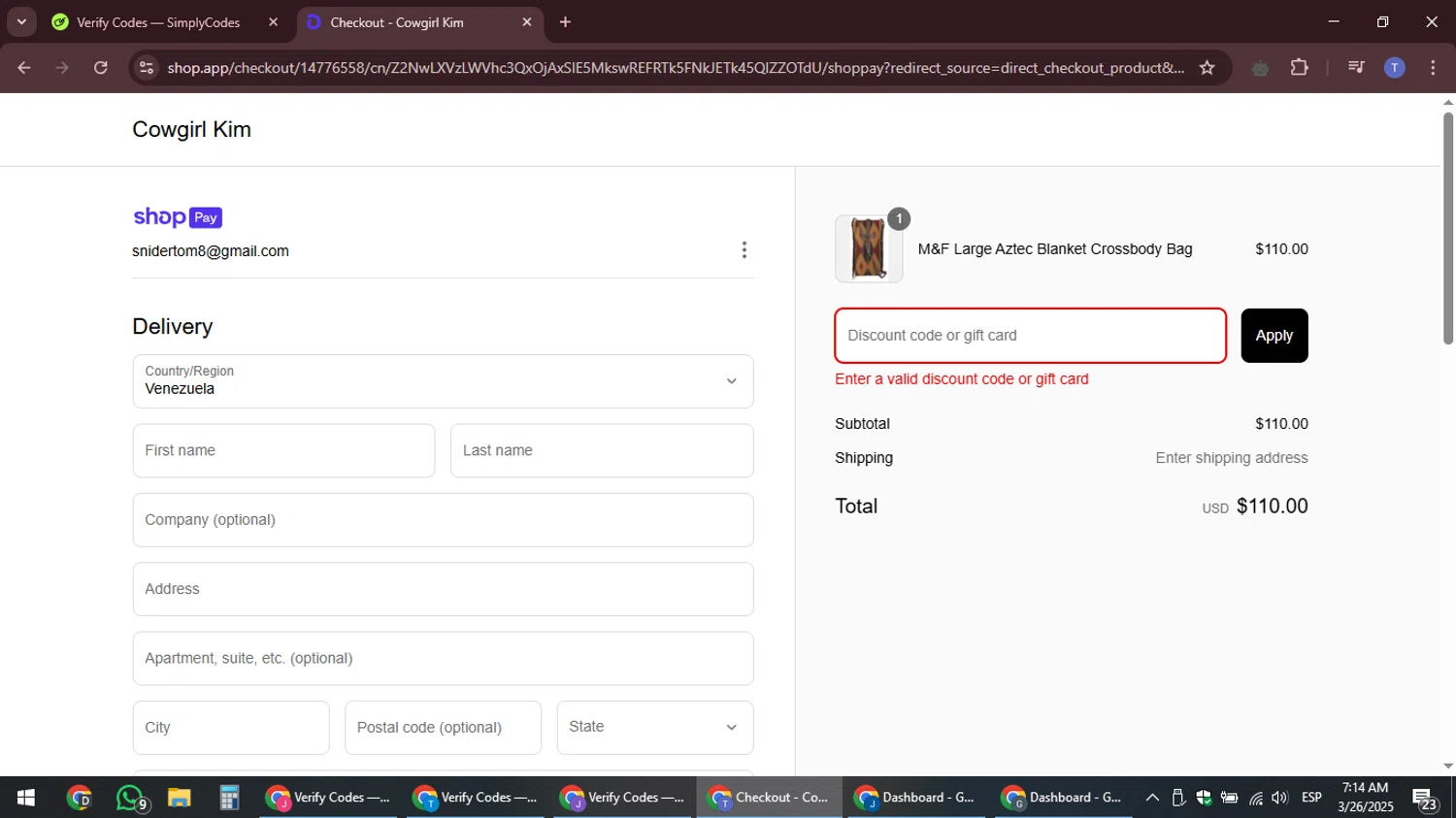Open File Explorer from taskbar

click(180, 798)
